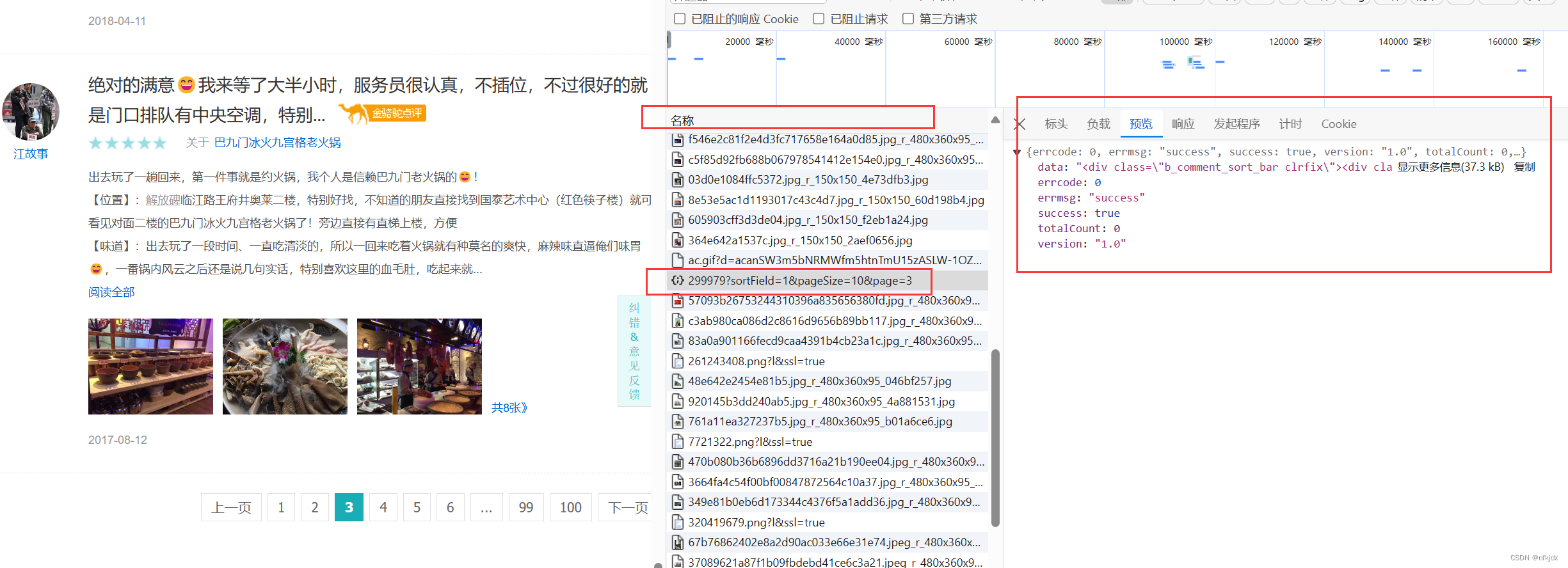Click the request list scroll-up arrow
1568x568 pixels.
click(x=995, y=120)
